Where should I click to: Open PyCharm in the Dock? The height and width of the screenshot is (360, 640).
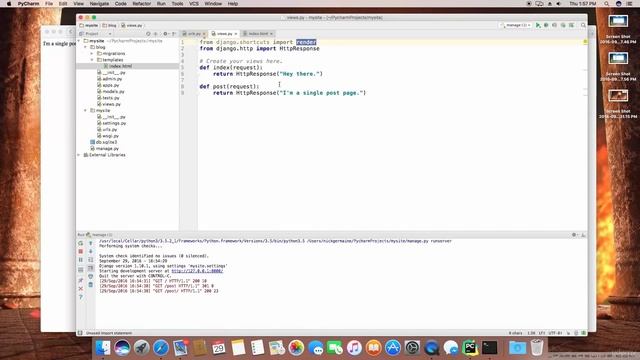pos(470,348)
